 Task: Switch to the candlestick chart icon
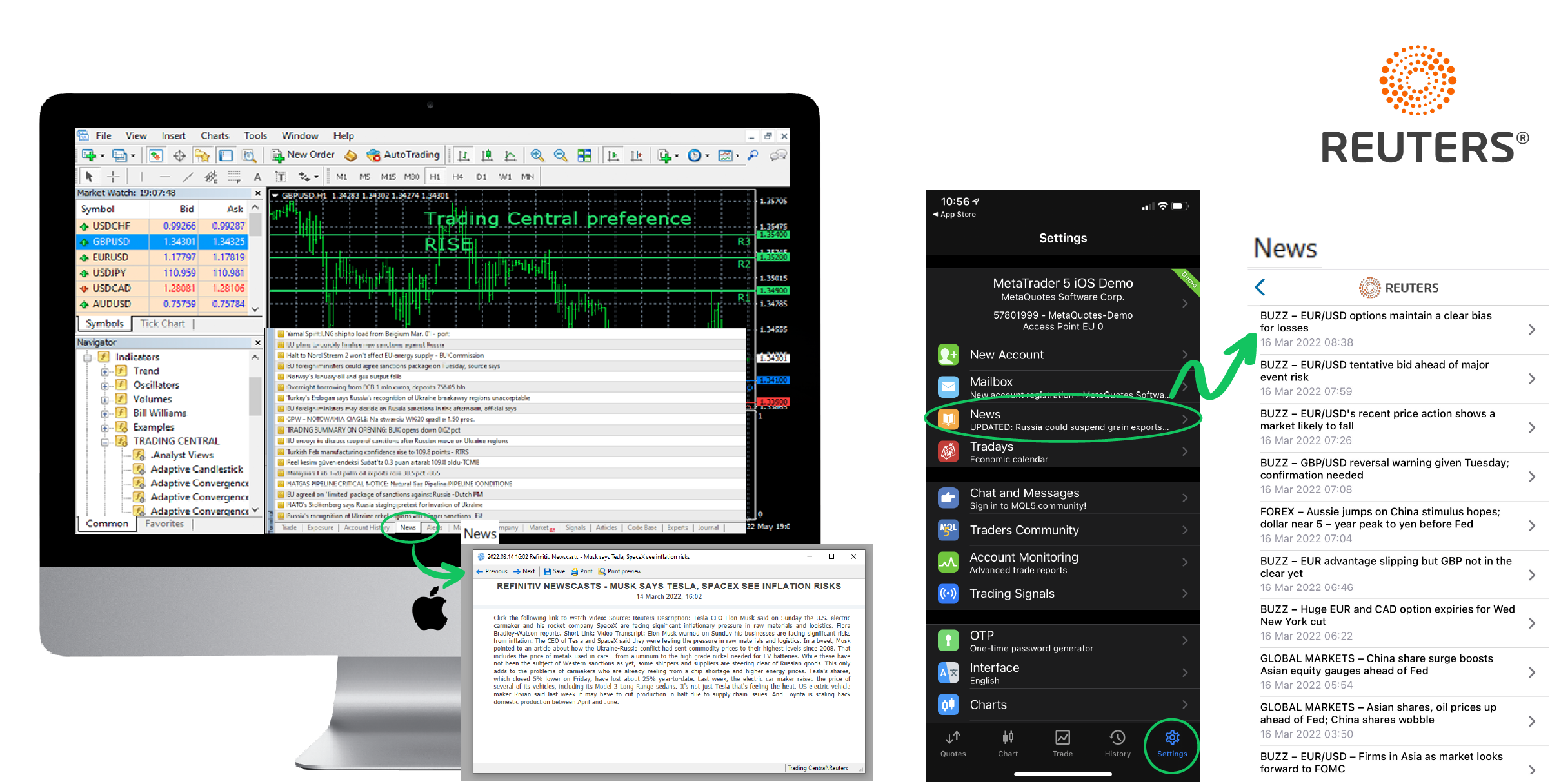(487, 155)
